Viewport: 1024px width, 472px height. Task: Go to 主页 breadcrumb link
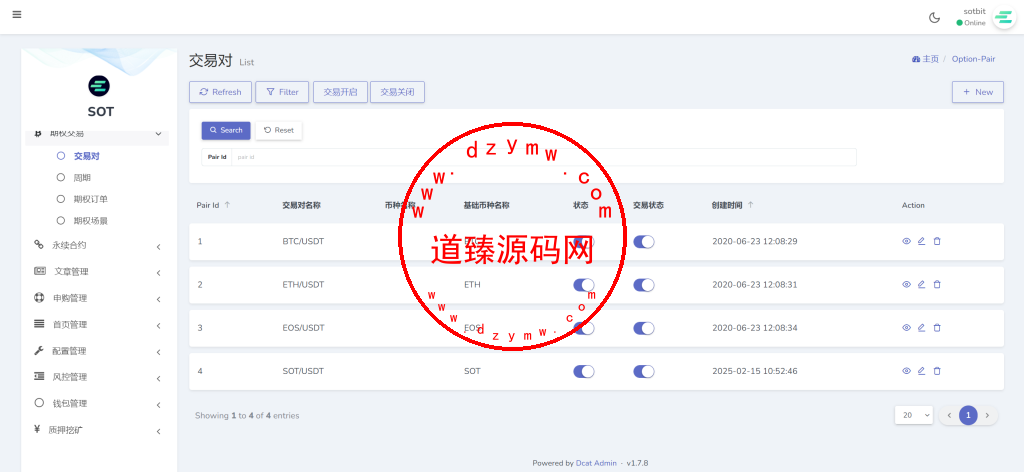tap(925, 59)
